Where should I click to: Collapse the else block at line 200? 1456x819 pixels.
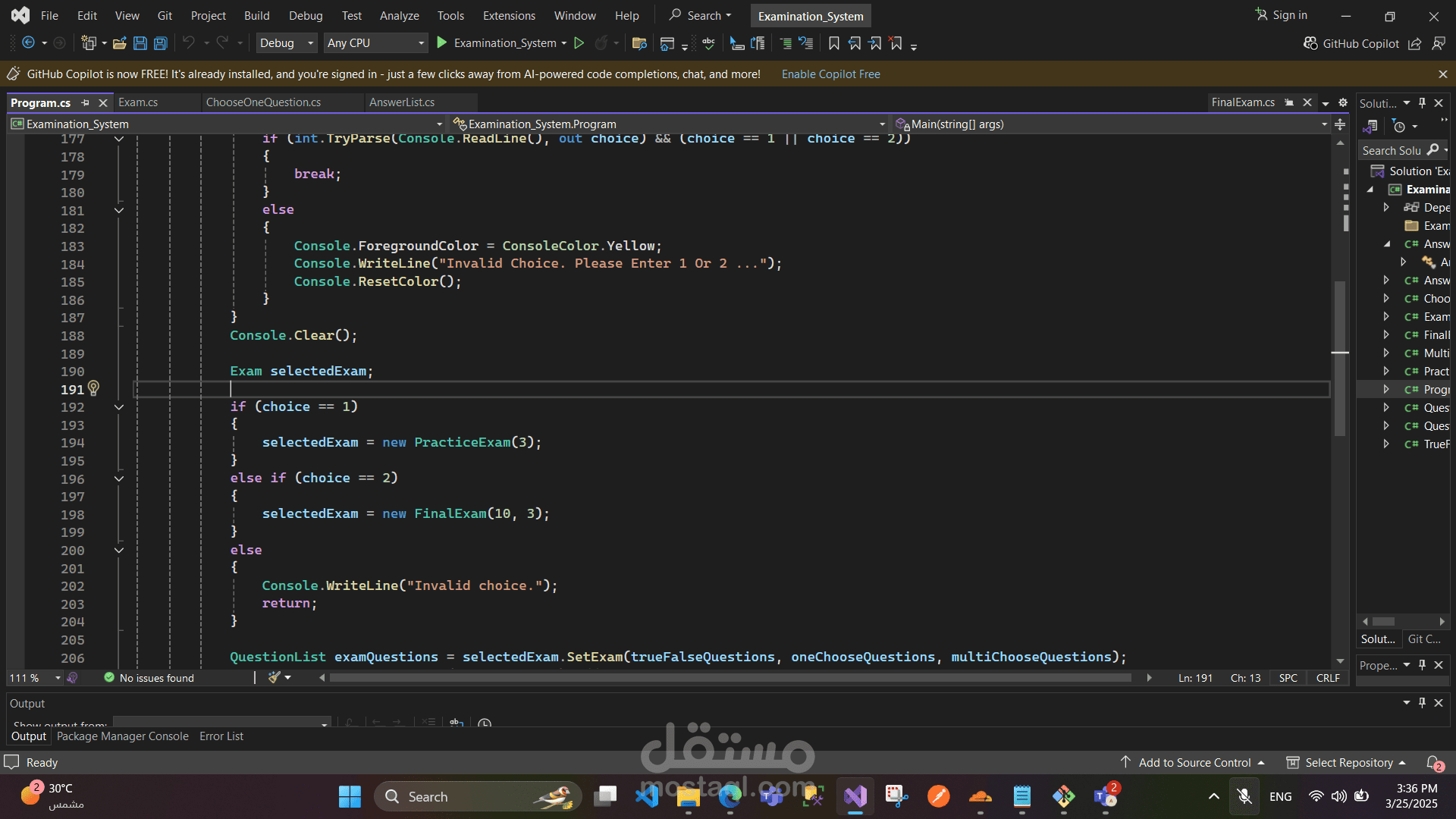pos(119,551)
